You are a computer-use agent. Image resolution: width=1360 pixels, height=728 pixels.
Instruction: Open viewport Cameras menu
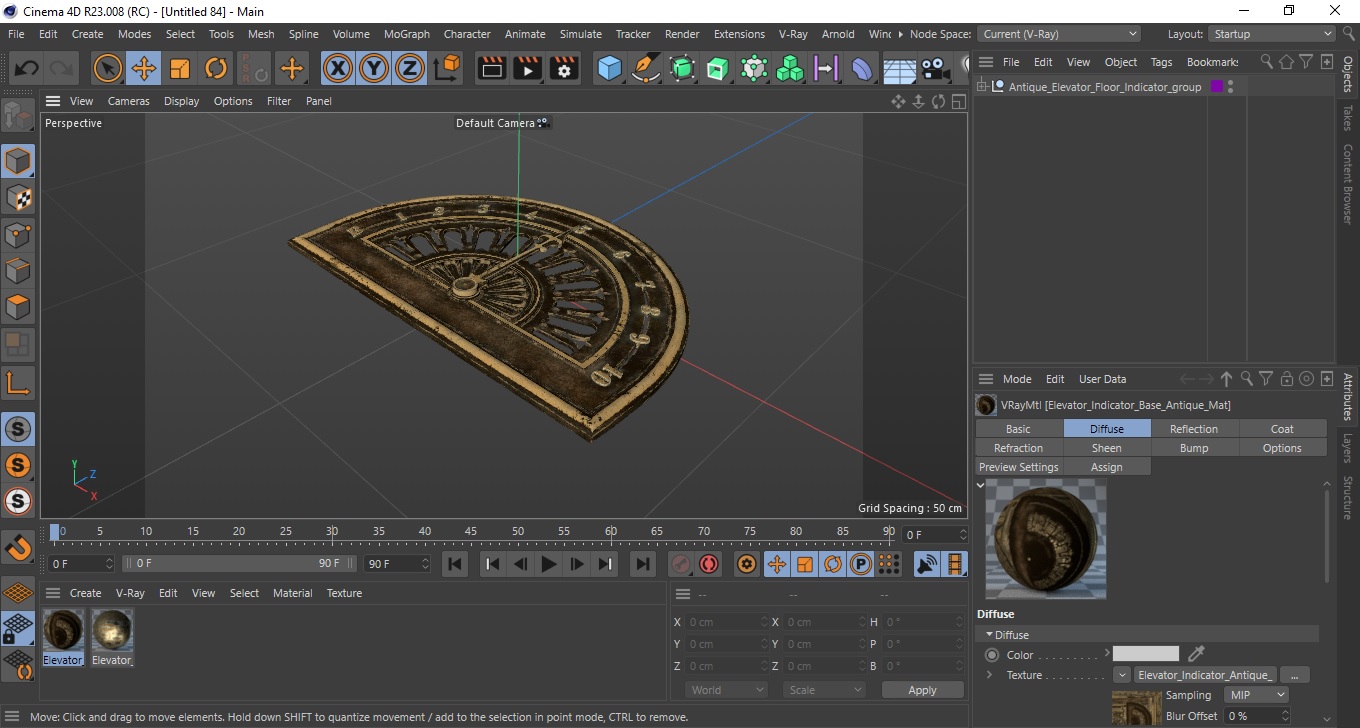(x=128, y=101)
